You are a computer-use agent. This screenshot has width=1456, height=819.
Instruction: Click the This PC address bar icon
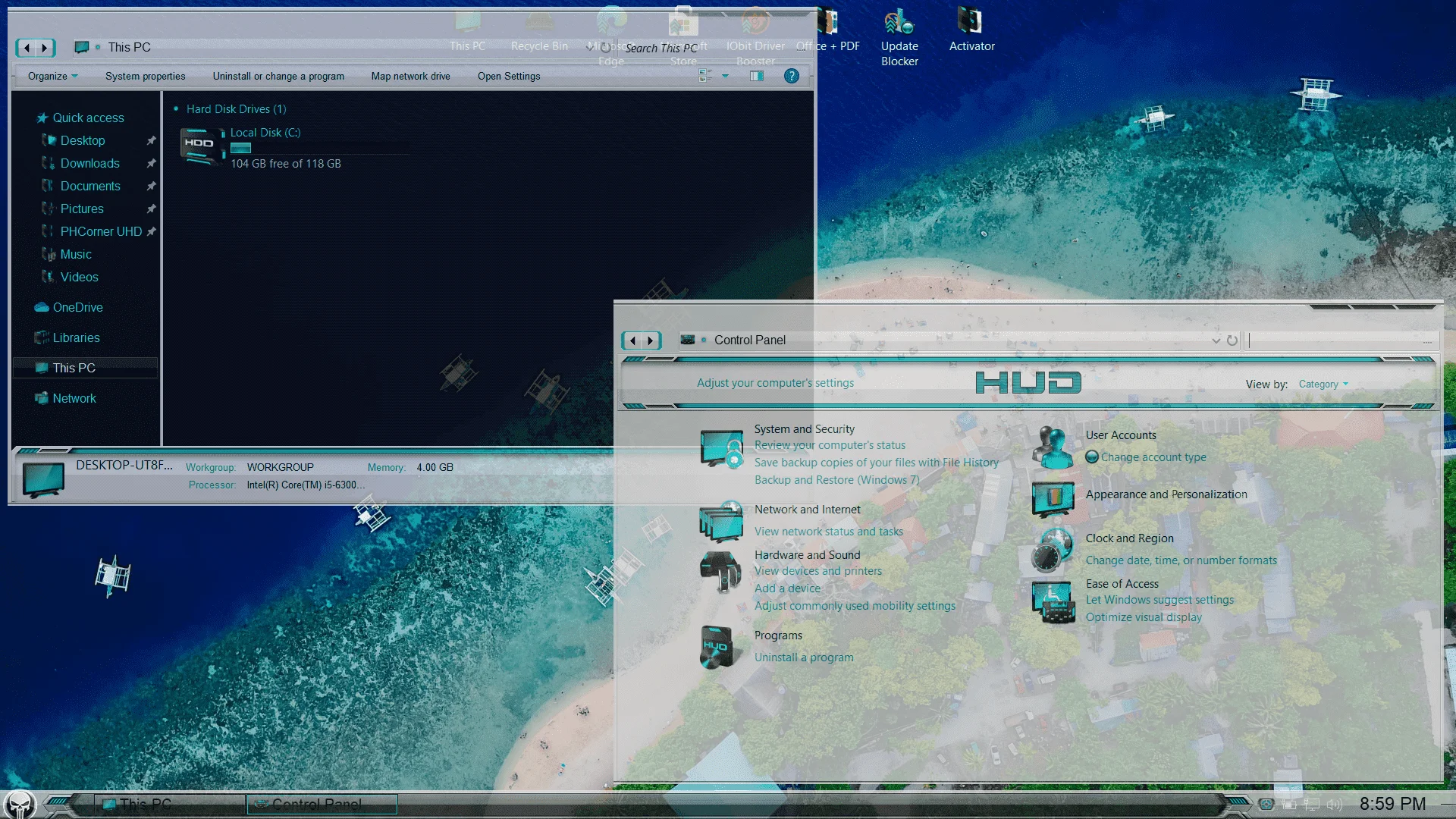82,48
